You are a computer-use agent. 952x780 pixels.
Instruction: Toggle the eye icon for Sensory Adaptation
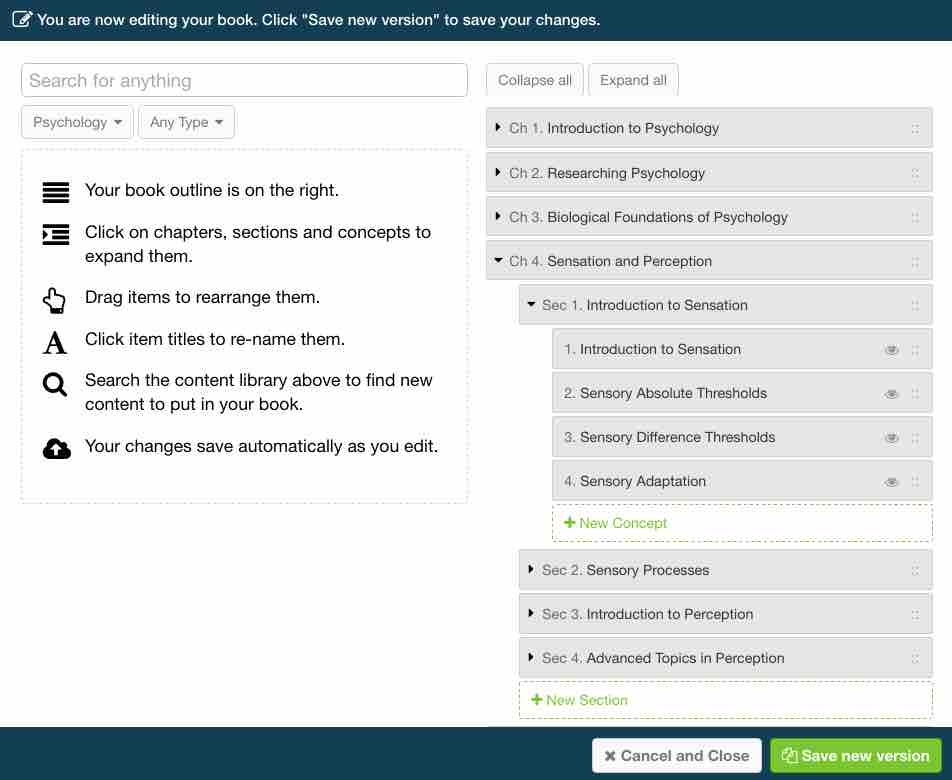[891, 481]
